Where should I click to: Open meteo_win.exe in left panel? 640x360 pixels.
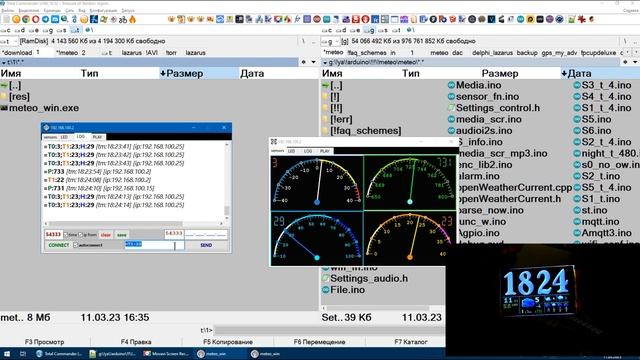pyautogui.click(x=40, y=108)
